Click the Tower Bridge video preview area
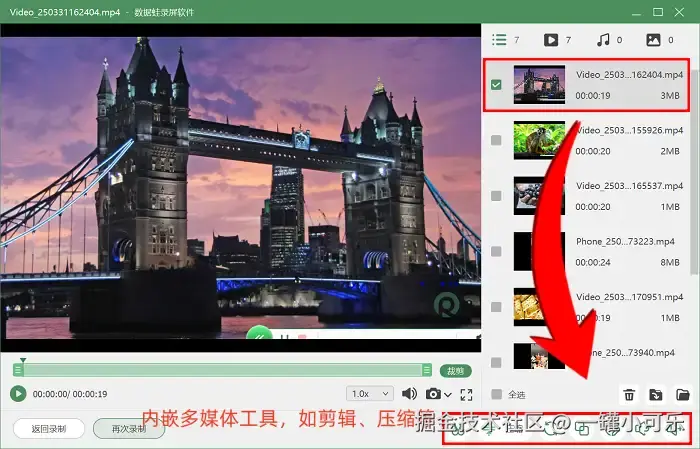This screenshot has height=449, width=700. 241,187
